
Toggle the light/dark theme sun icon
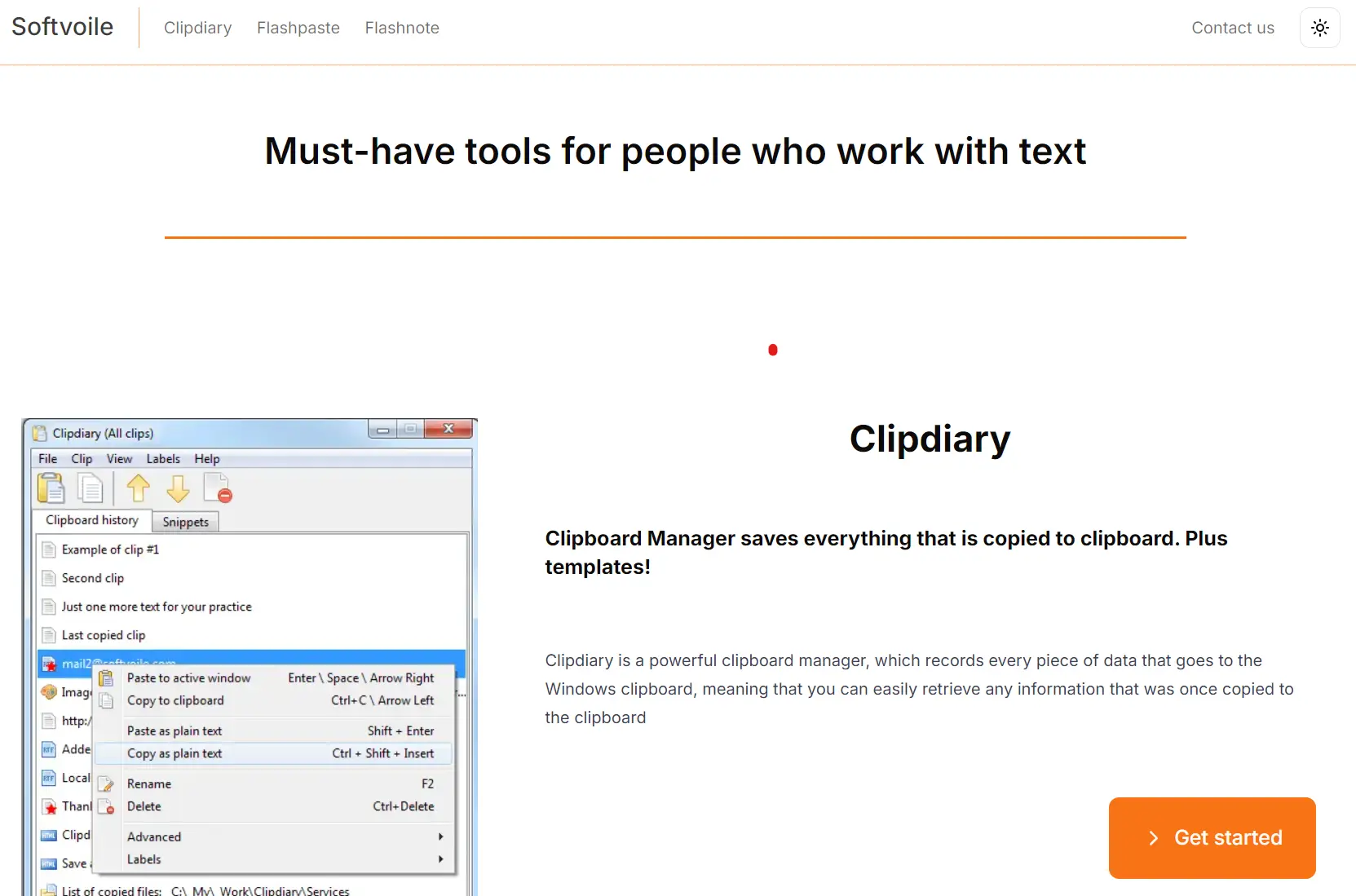click(1319, 28)
